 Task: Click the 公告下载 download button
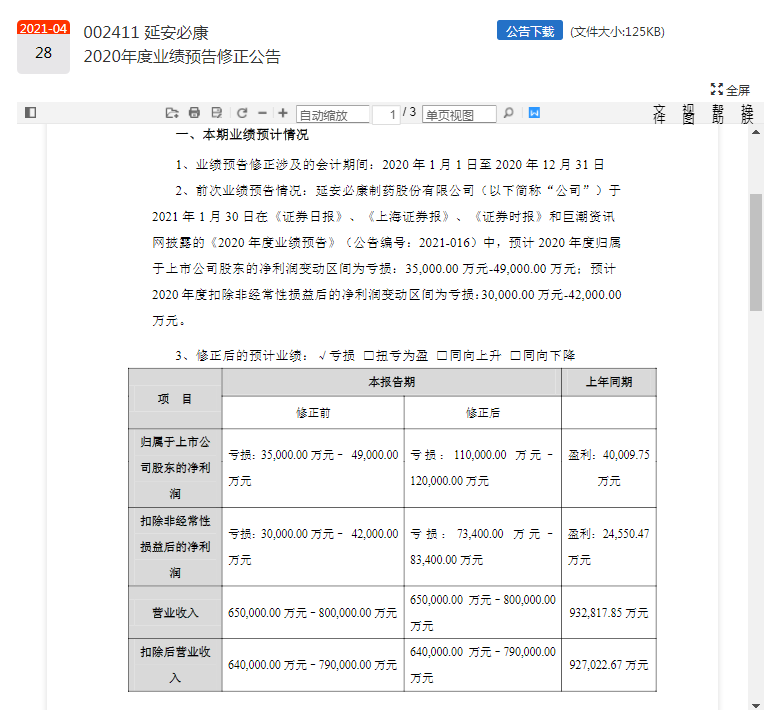point(530,31)
